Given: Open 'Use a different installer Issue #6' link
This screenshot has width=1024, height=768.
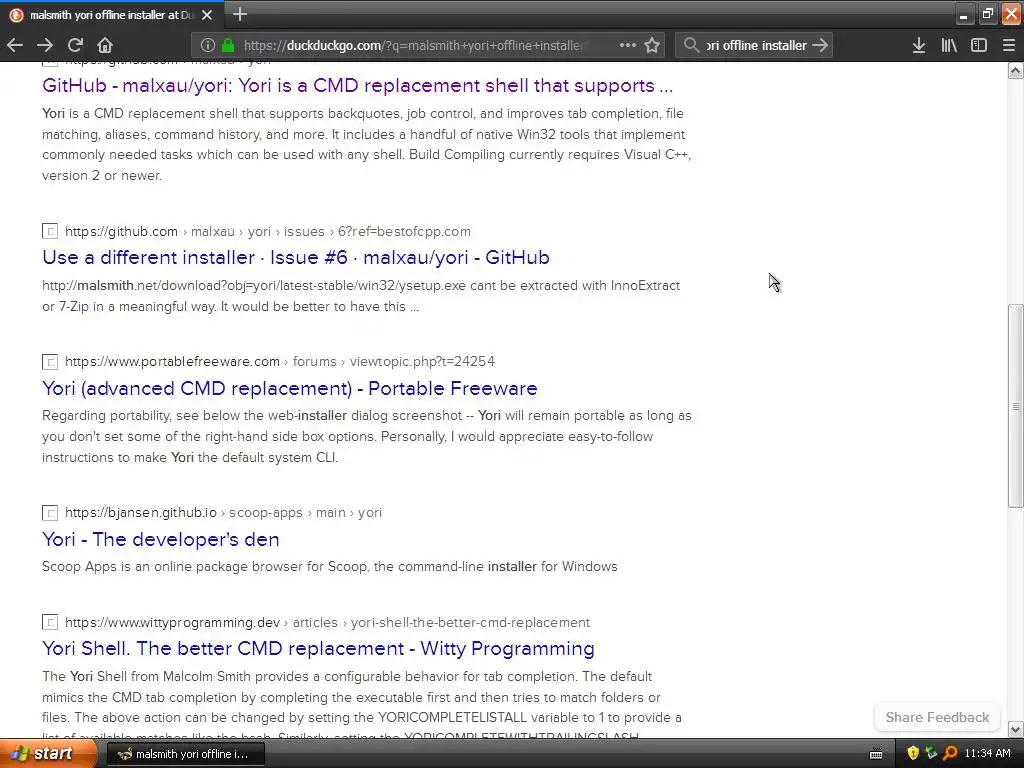Looking at the screenshot, I should click(x=296, y=257).
